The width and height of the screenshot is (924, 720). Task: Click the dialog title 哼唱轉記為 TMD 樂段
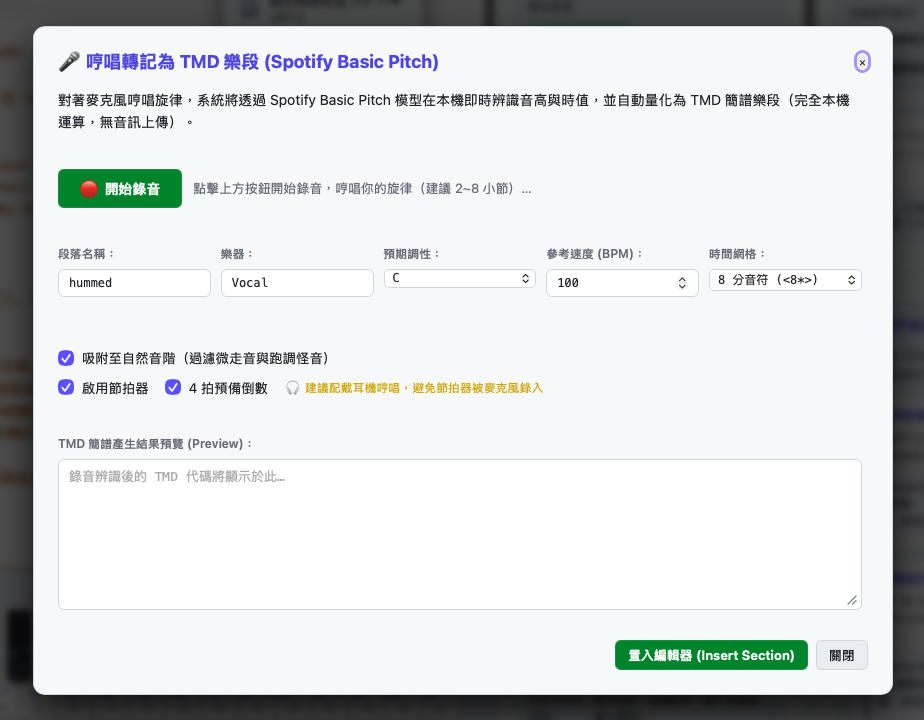(262, 61)
